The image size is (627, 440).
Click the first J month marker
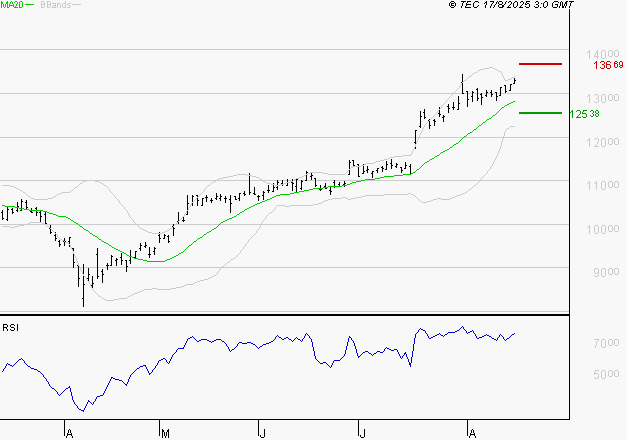[x=262, y=433]
